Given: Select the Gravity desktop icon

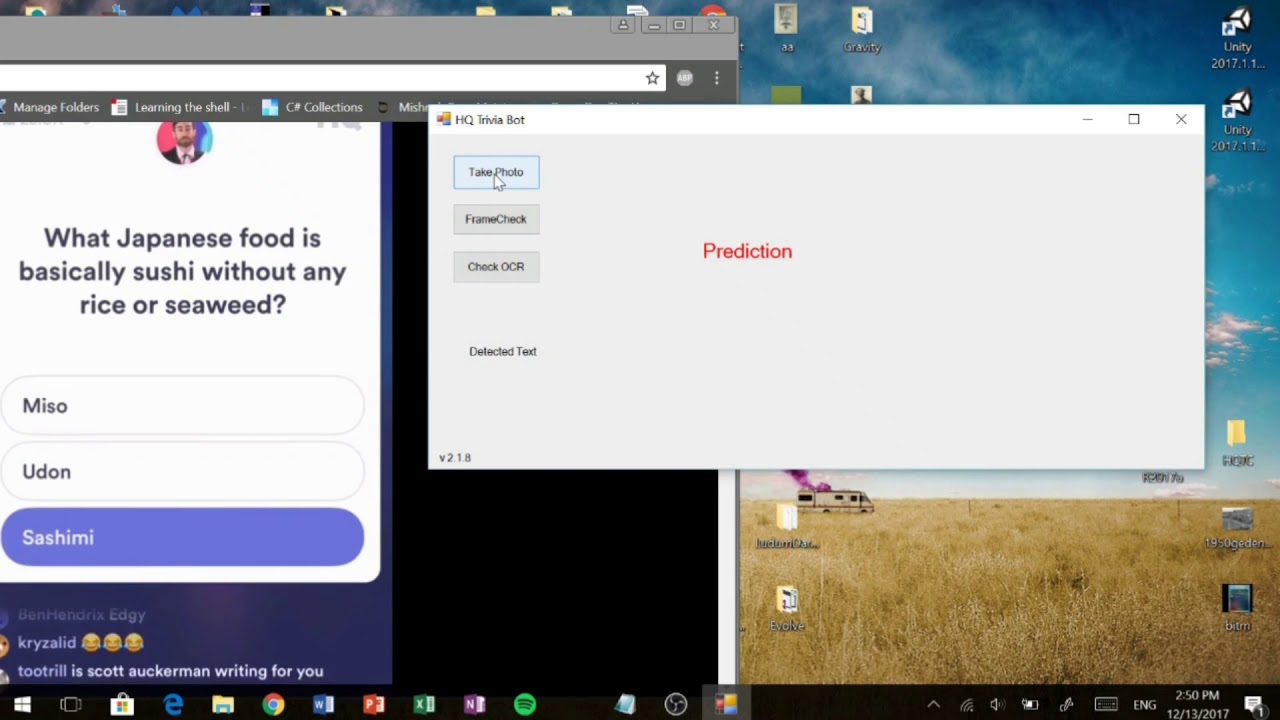Looking at the screenshot, I should point(862,30).
